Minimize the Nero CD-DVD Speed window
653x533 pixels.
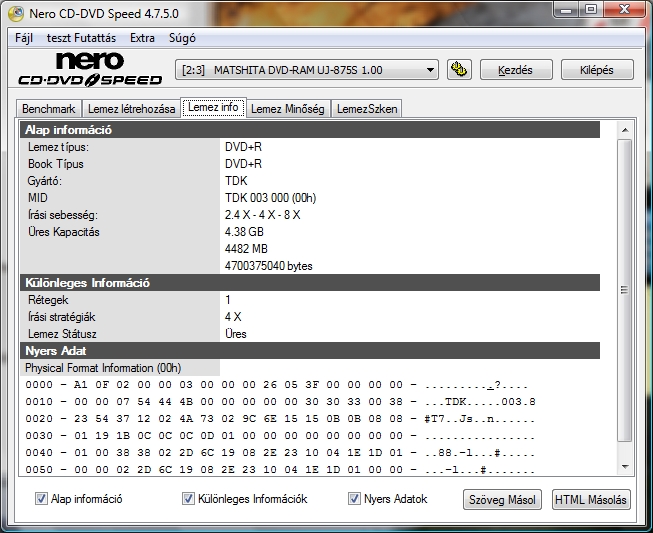coord(566,9)
